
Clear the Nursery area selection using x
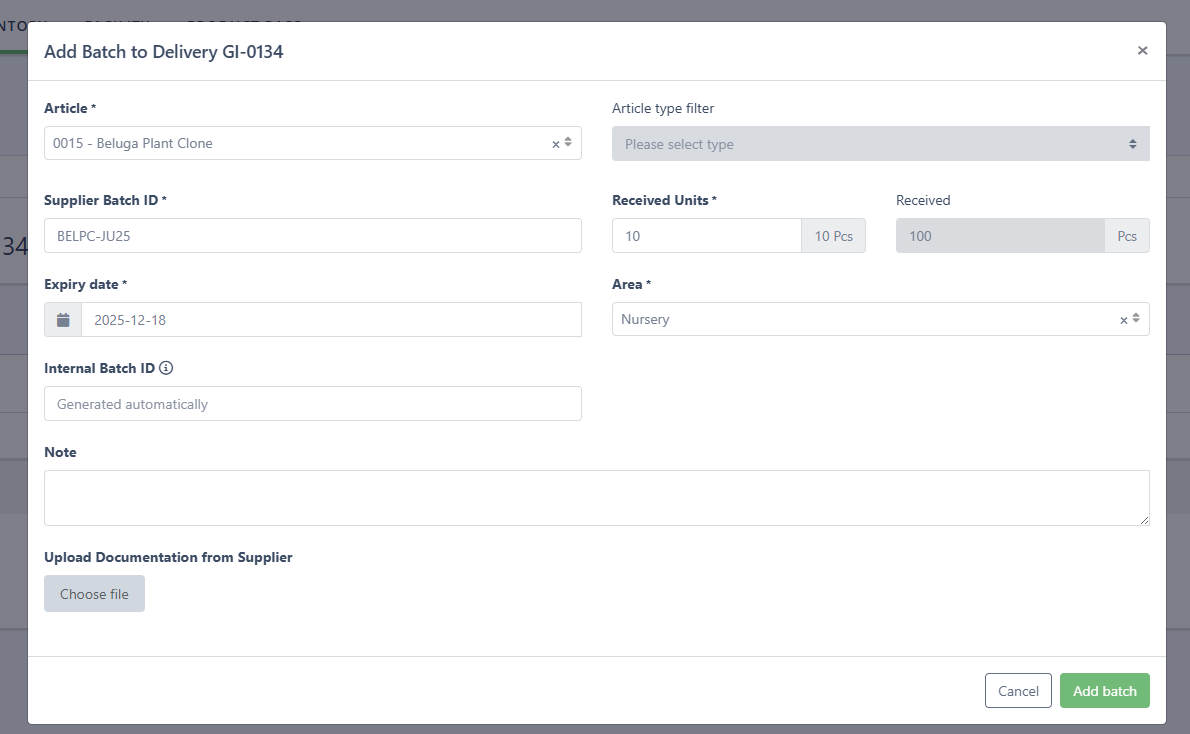point(1123,320)
